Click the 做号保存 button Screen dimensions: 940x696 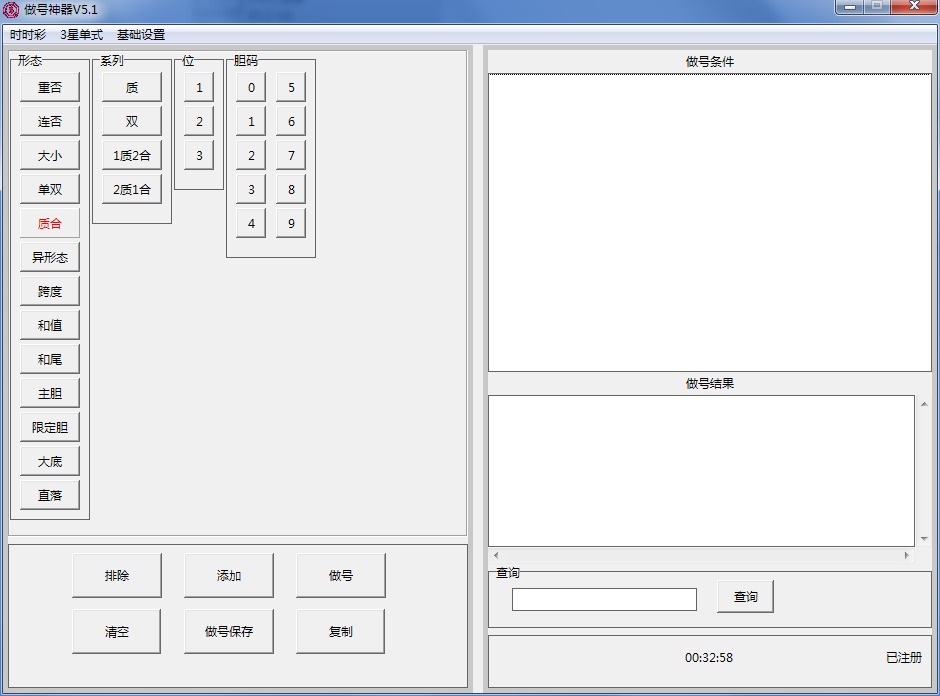point(229,632)
